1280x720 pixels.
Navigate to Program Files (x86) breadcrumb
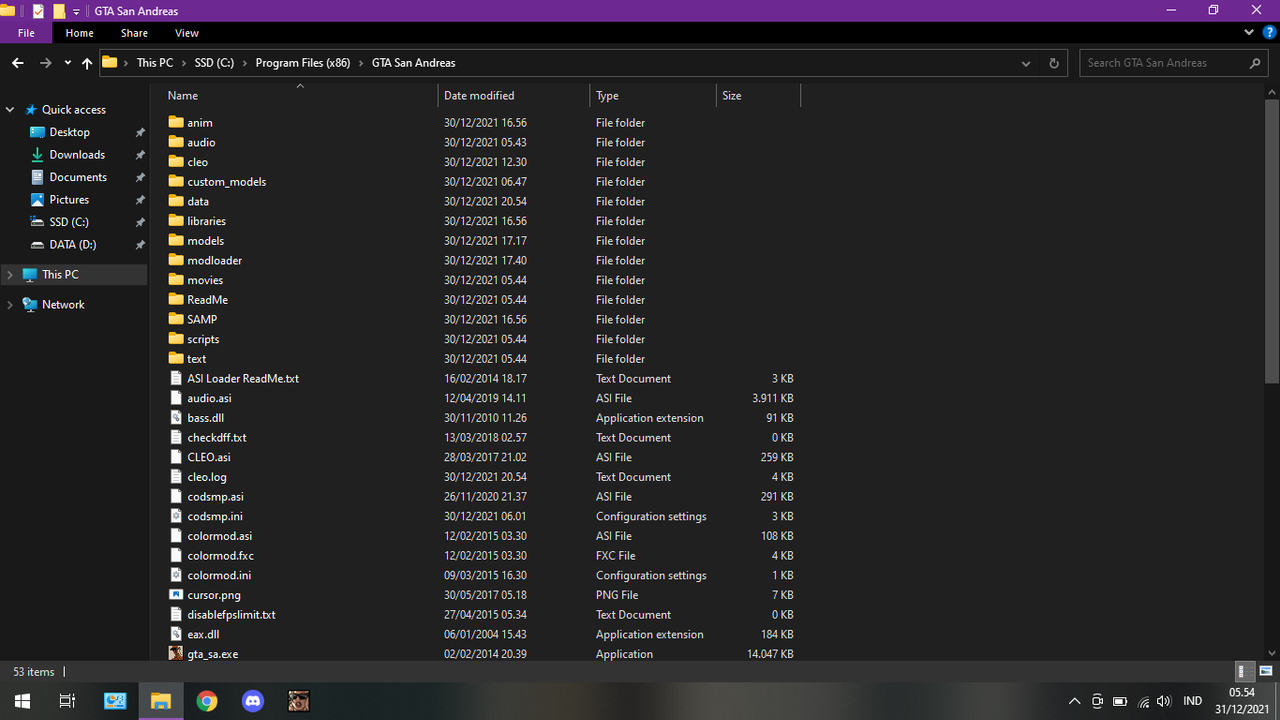(303, 63)
